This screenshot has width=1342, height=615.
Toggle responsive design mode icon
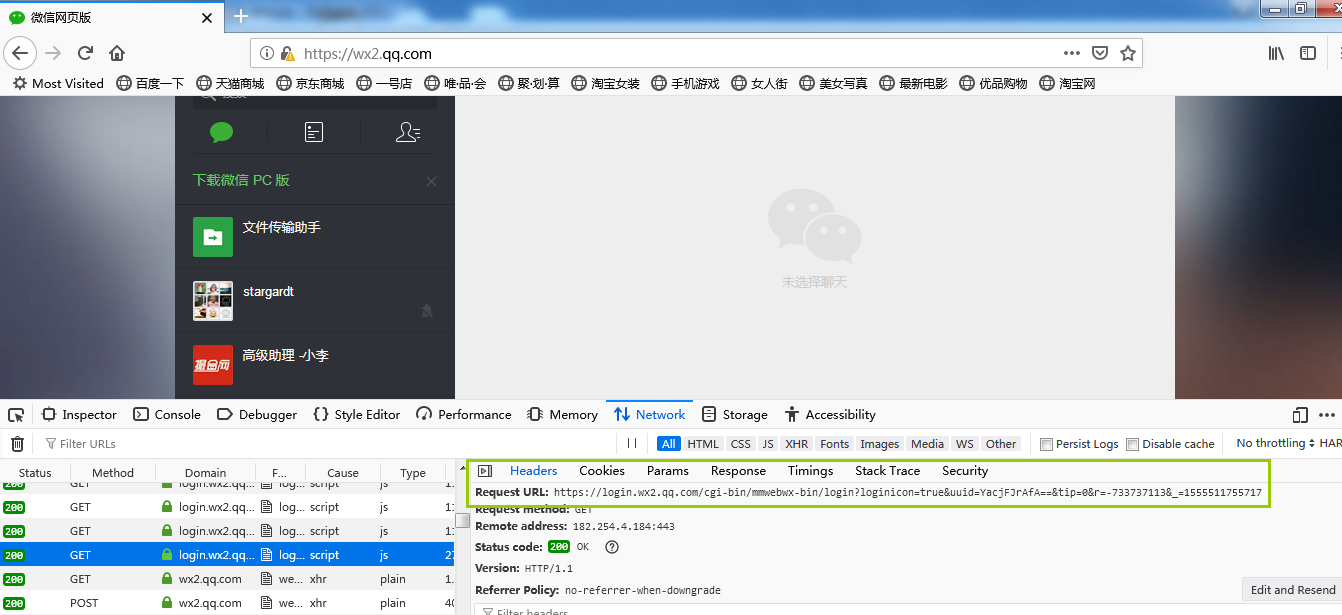(1300, 415)
